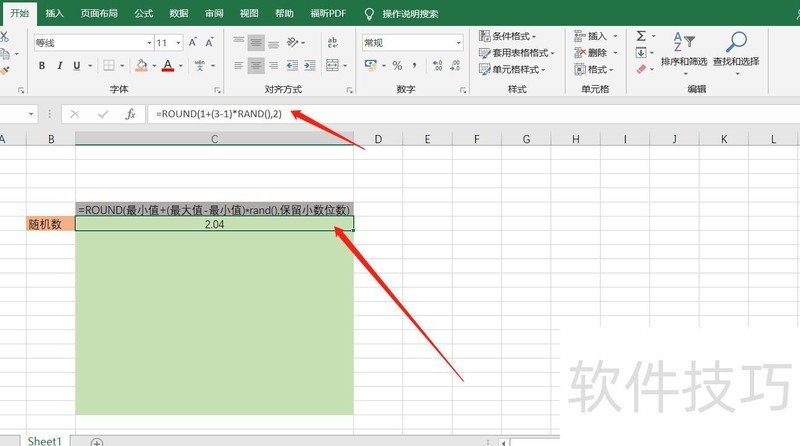Increase indent icon

pyautogui.click(x=310, y=65)
